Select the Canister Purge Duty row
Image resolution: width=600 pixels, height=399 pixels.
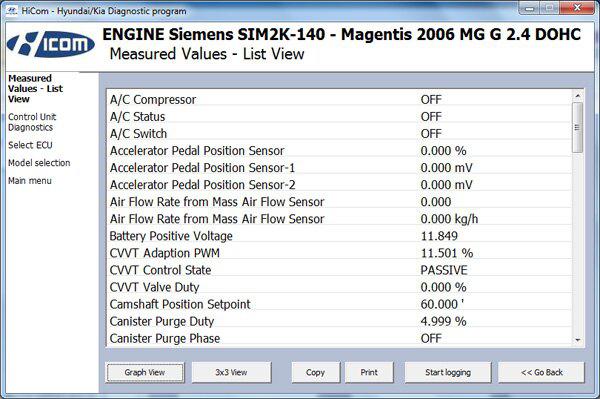click(339, 321)
